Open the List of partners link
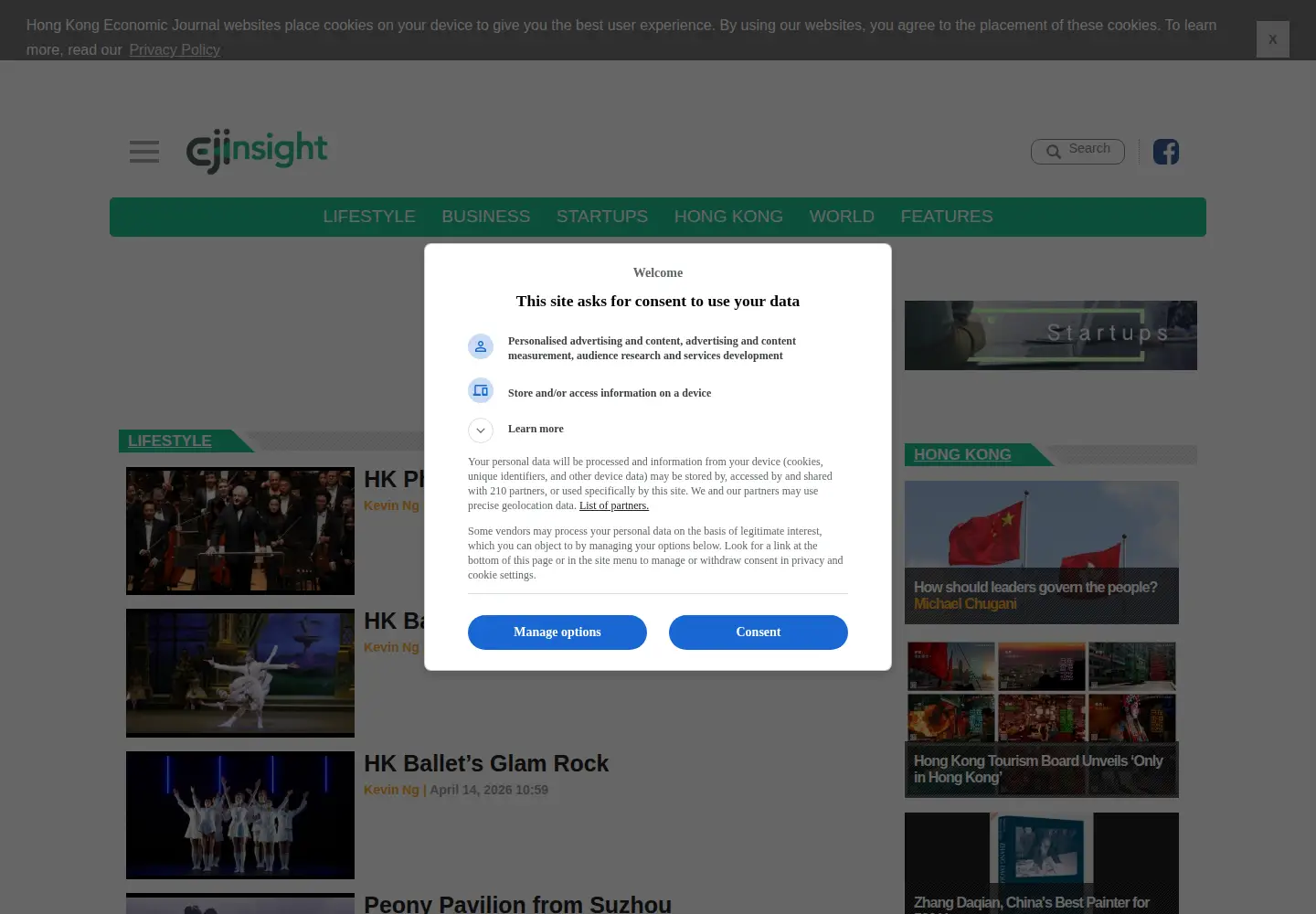The height and width of the screenshot is (914, 1316). tap(614, 505)
